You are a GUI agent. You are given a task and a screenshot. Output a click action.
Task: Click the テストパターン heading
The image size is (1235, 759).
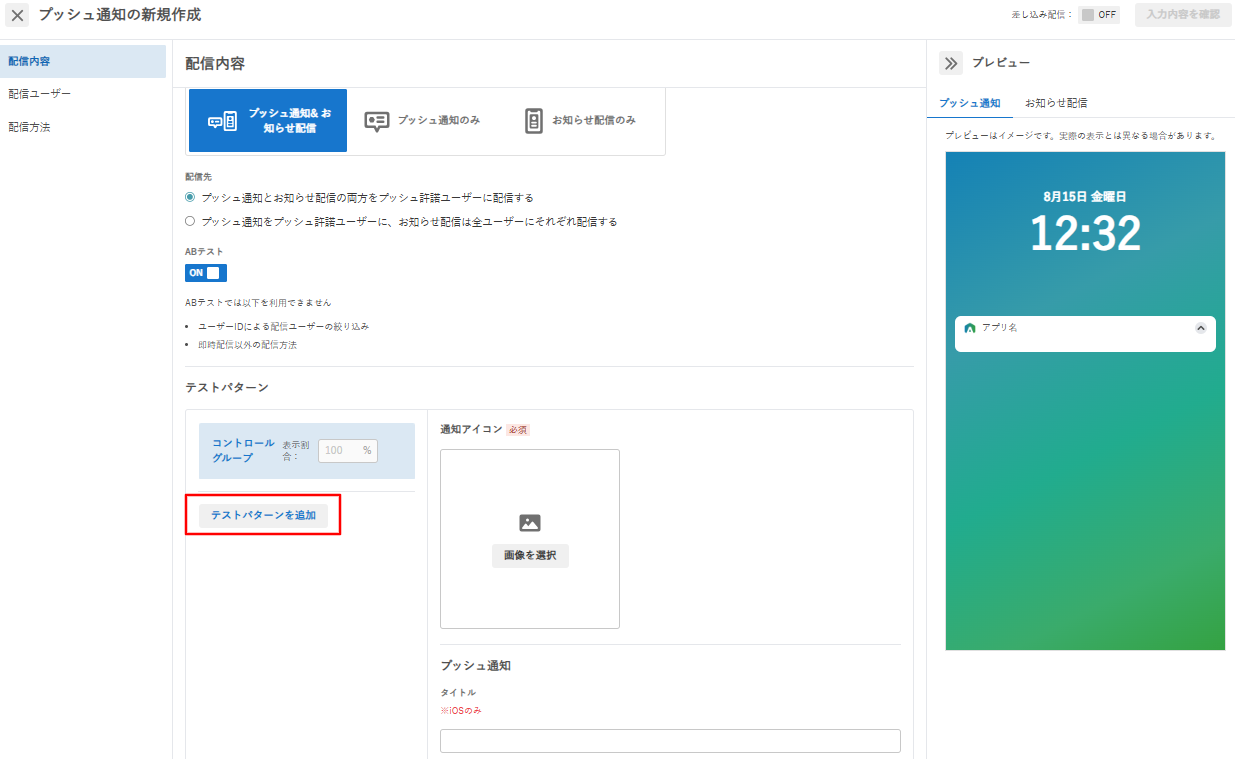[227, 387]
